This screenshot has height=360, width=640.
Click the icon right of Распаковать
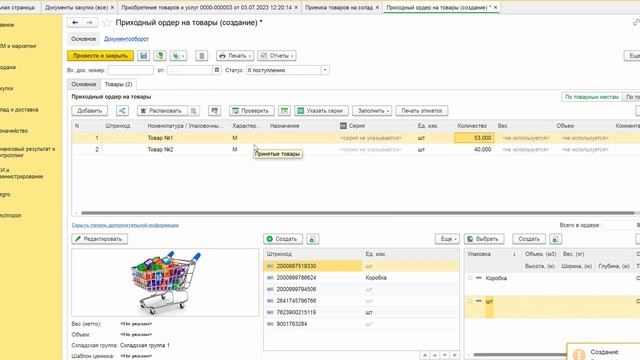click(x=193, y=111)
